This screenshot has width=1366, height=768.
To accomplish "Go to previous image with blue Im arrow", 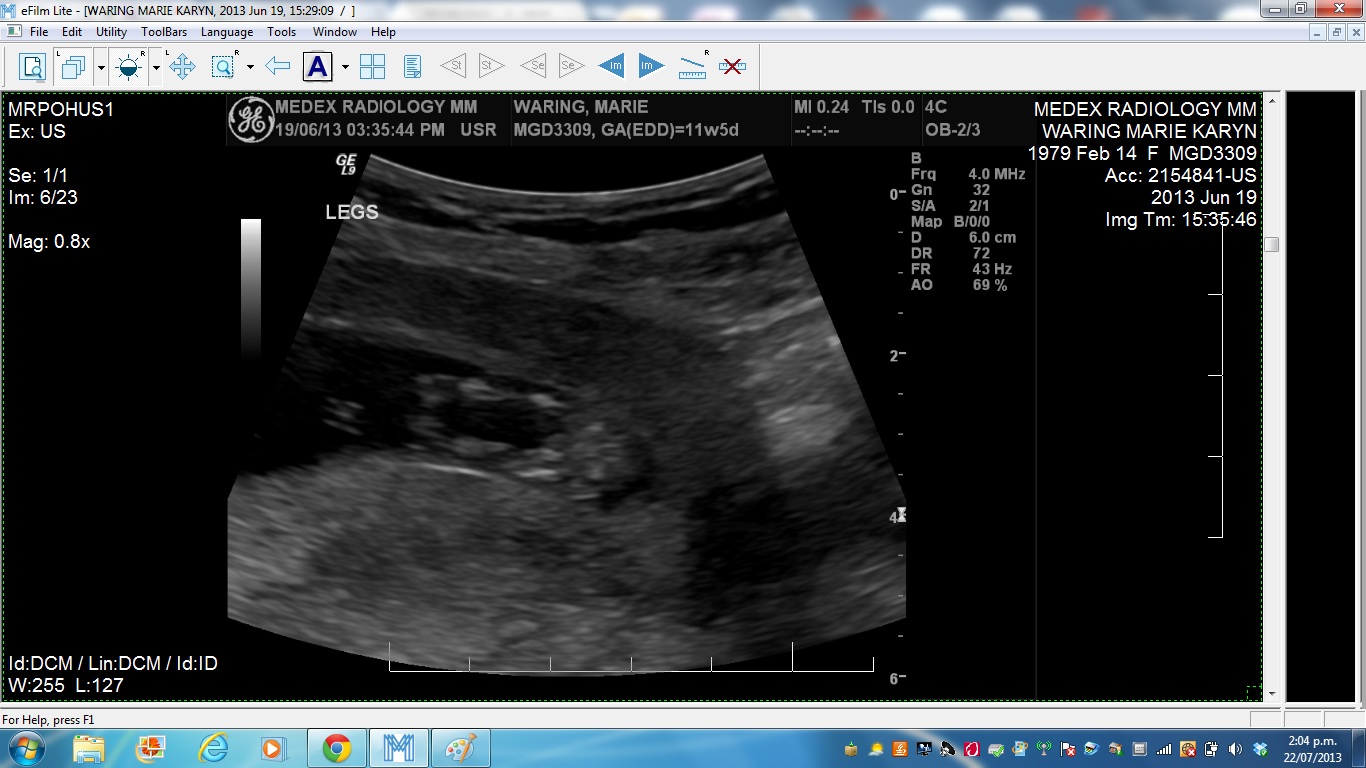I will click(x=611, y=67).
